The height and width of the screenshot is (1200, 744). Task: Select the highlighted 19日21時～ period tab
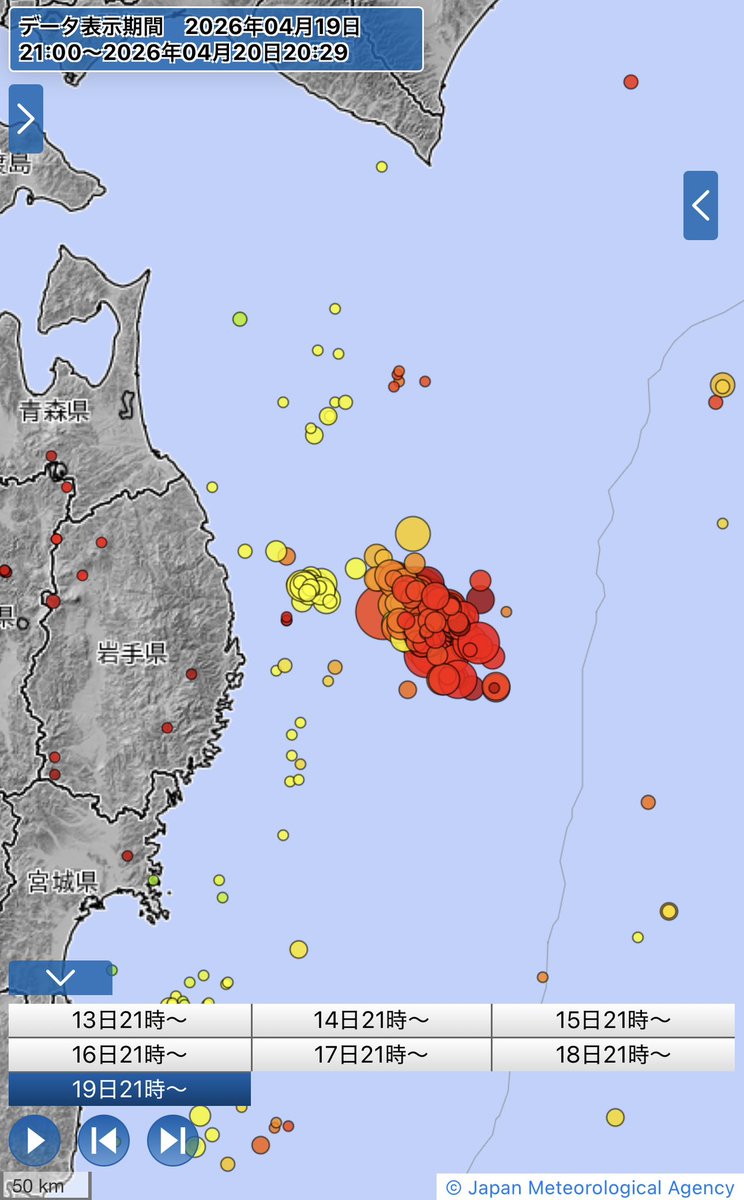pyautogui.click(x=129, y=1090)
